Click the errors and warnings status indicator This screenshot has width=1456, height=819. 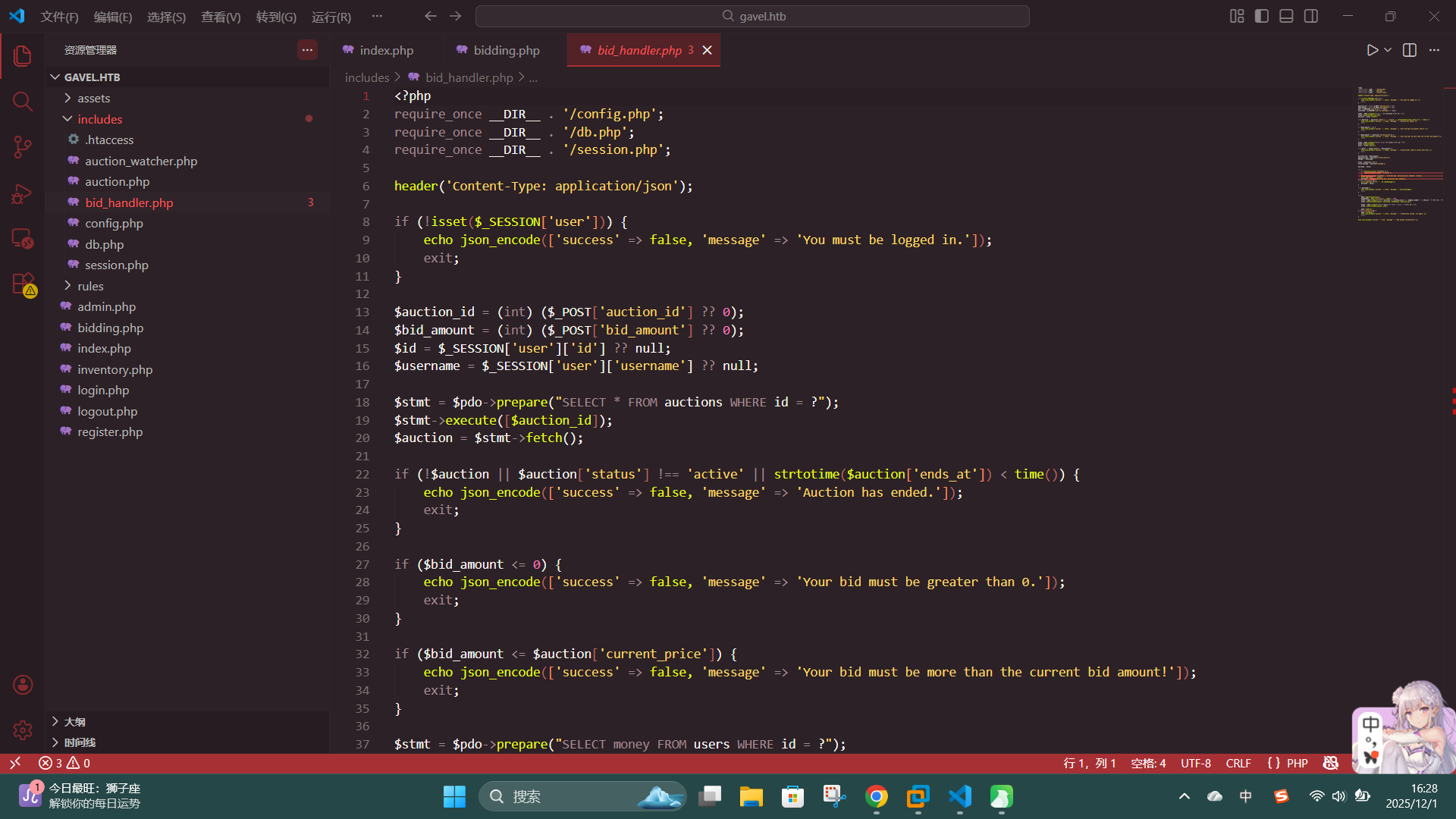(64, 763)
